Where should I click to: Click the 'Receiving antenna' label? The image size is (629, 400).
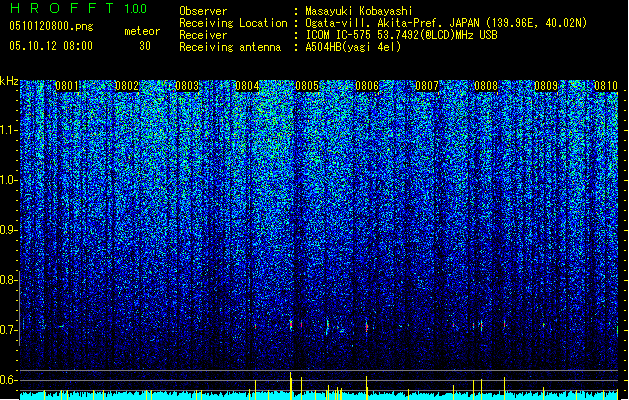coord(230,47)
